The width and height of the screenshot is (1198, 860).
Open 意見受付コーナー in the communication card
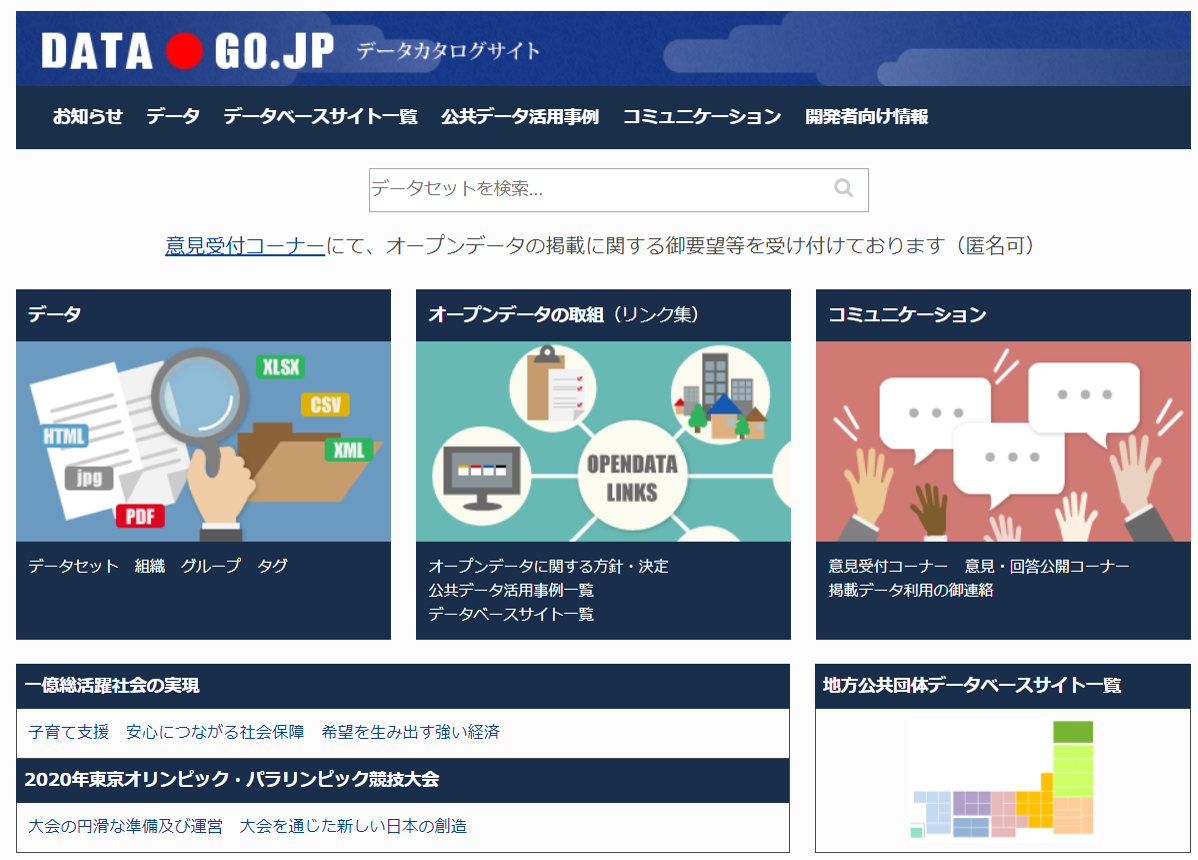888,566
